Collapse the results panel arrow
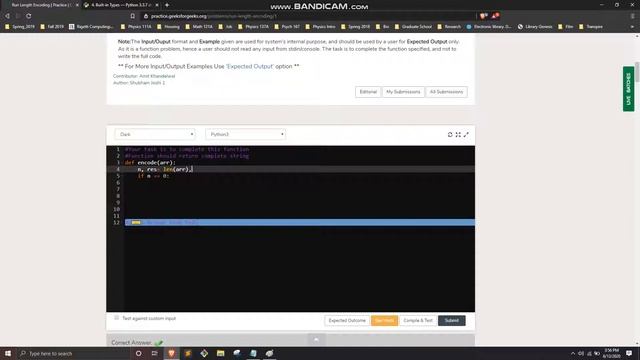Screen dimensions: 640x360 coord(316,340)
